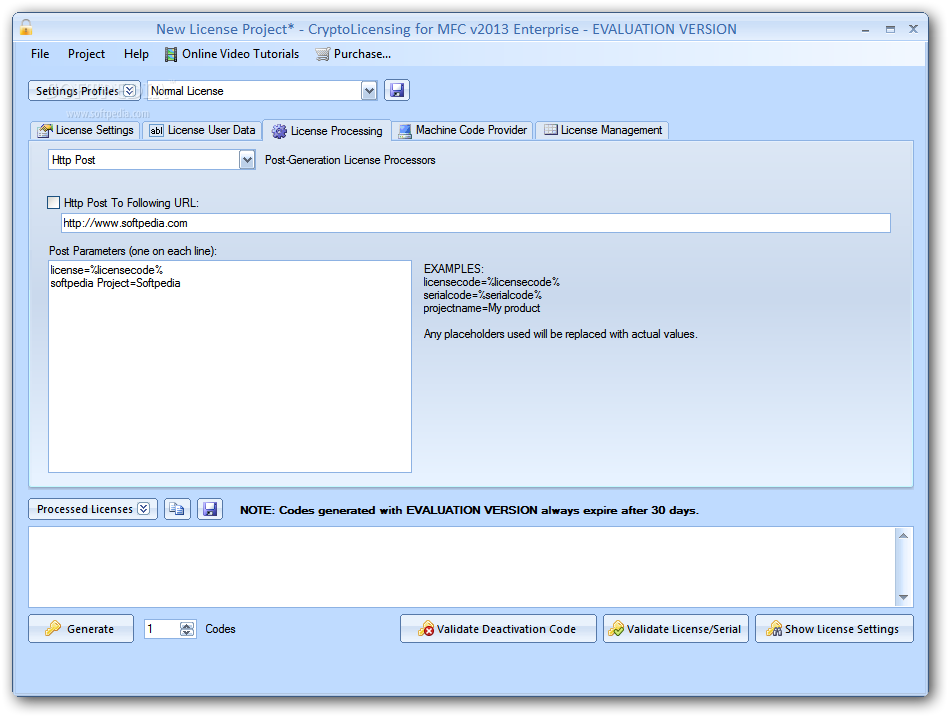Click the save processed licenses floppy icon
The width and height of the screenshot is (949, 717).
pos(210,509)
